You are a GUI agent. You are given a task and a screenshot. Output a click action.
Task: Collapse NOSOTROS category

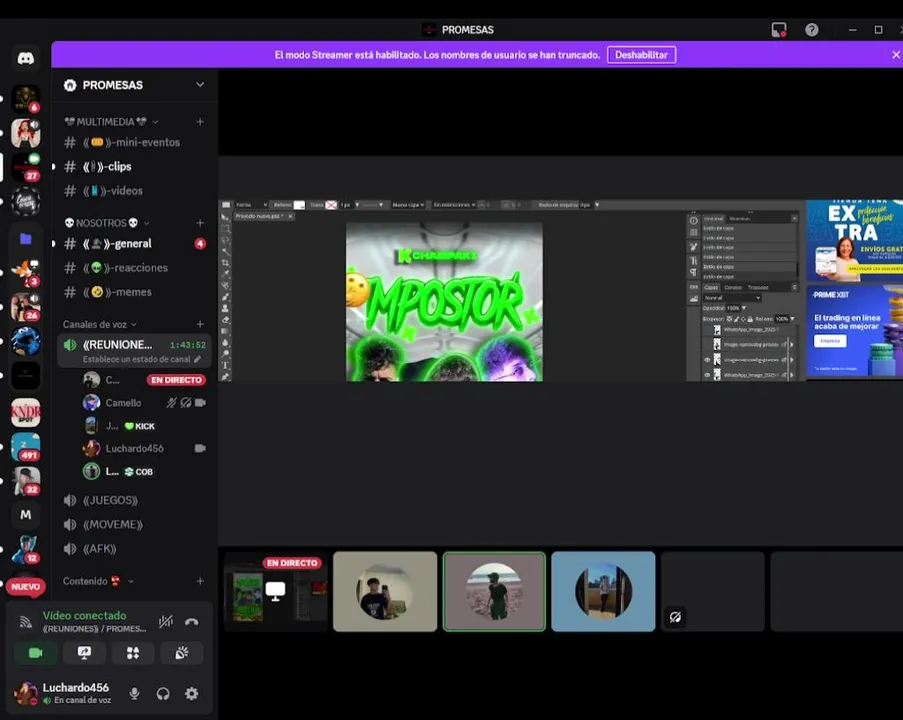[x=107, y=223]
